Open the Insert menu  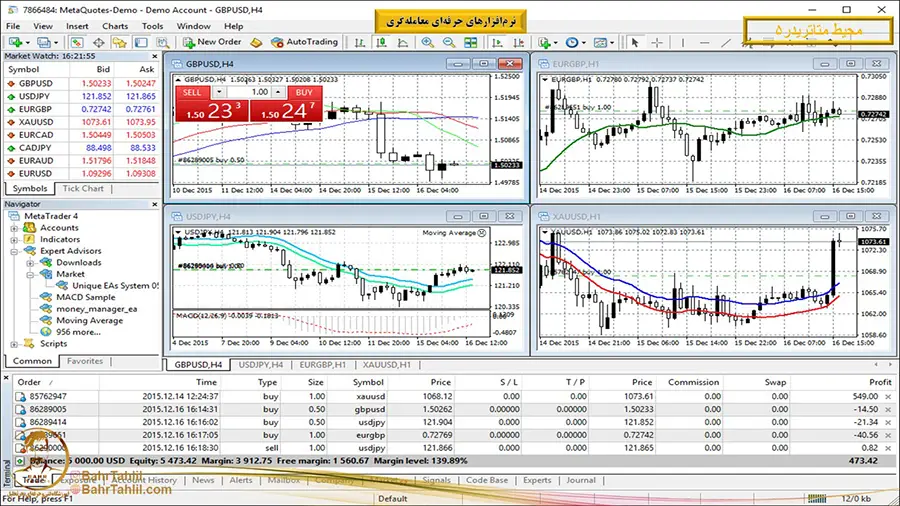[x=77, y=26]
